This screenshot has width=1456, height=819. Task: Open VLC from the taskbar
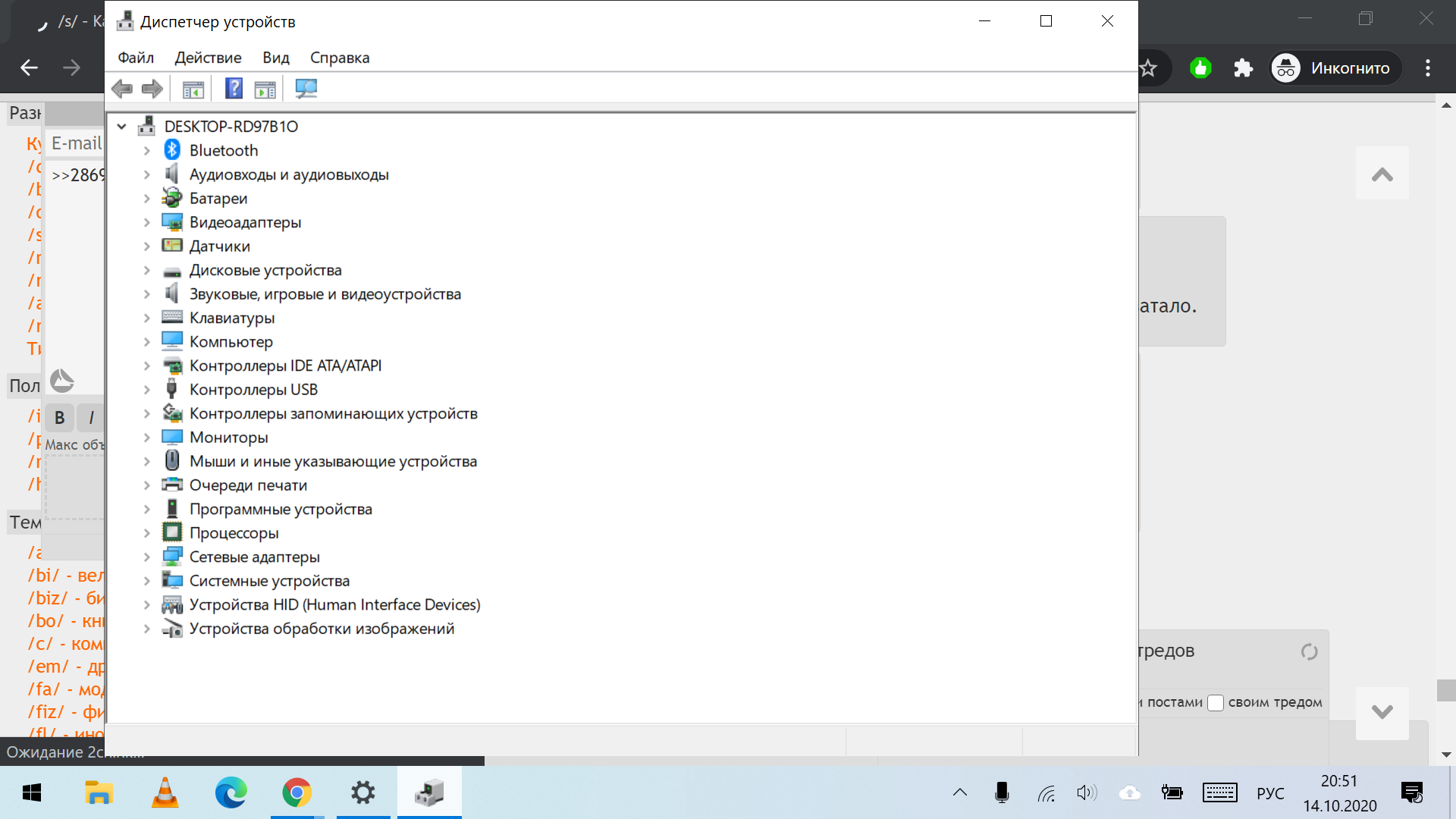(165, 793)
